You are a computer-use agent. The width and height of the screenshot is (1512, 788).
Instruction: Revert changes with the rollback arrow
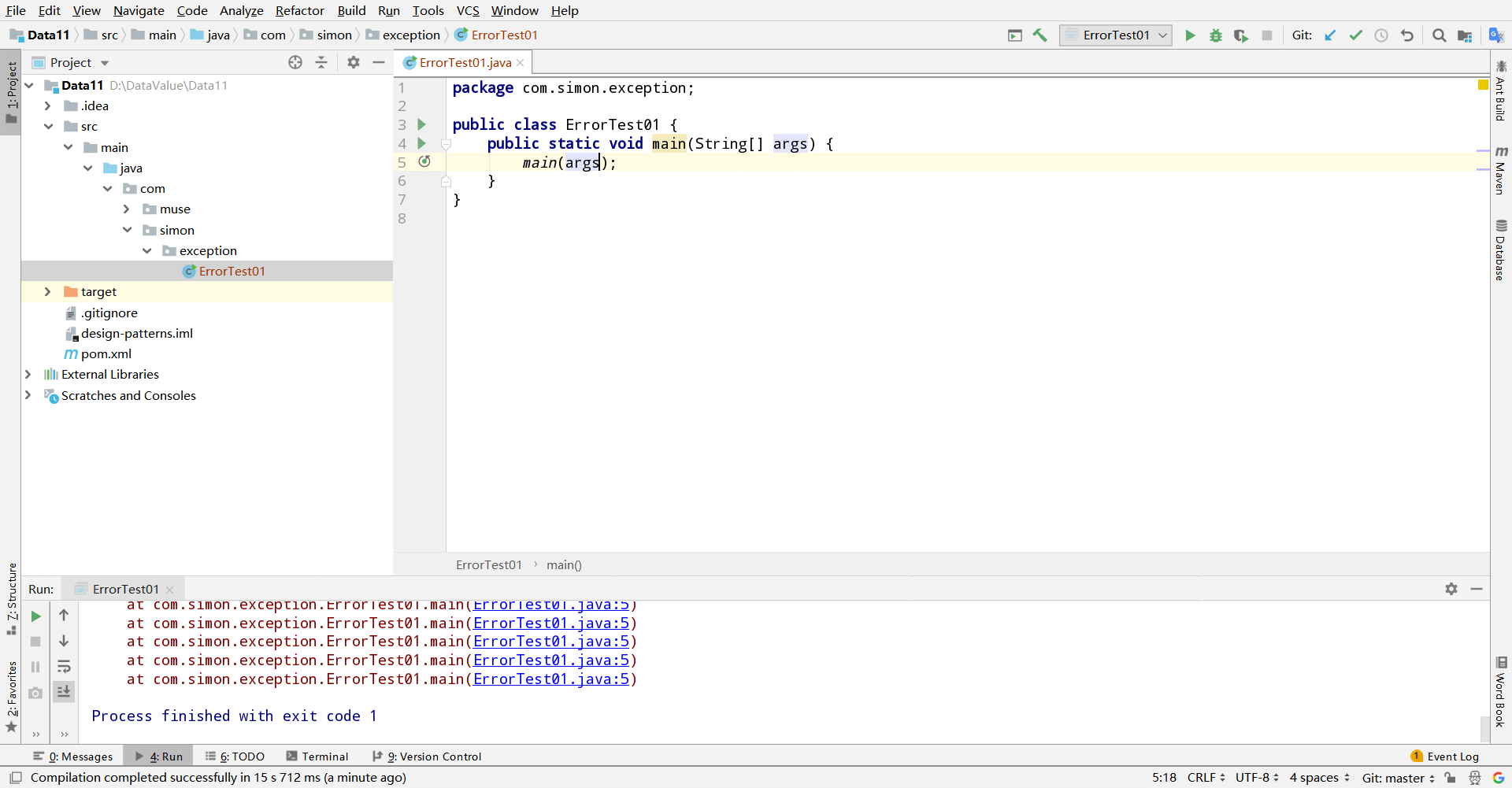pyautogui.click(x=1407, y=35)
